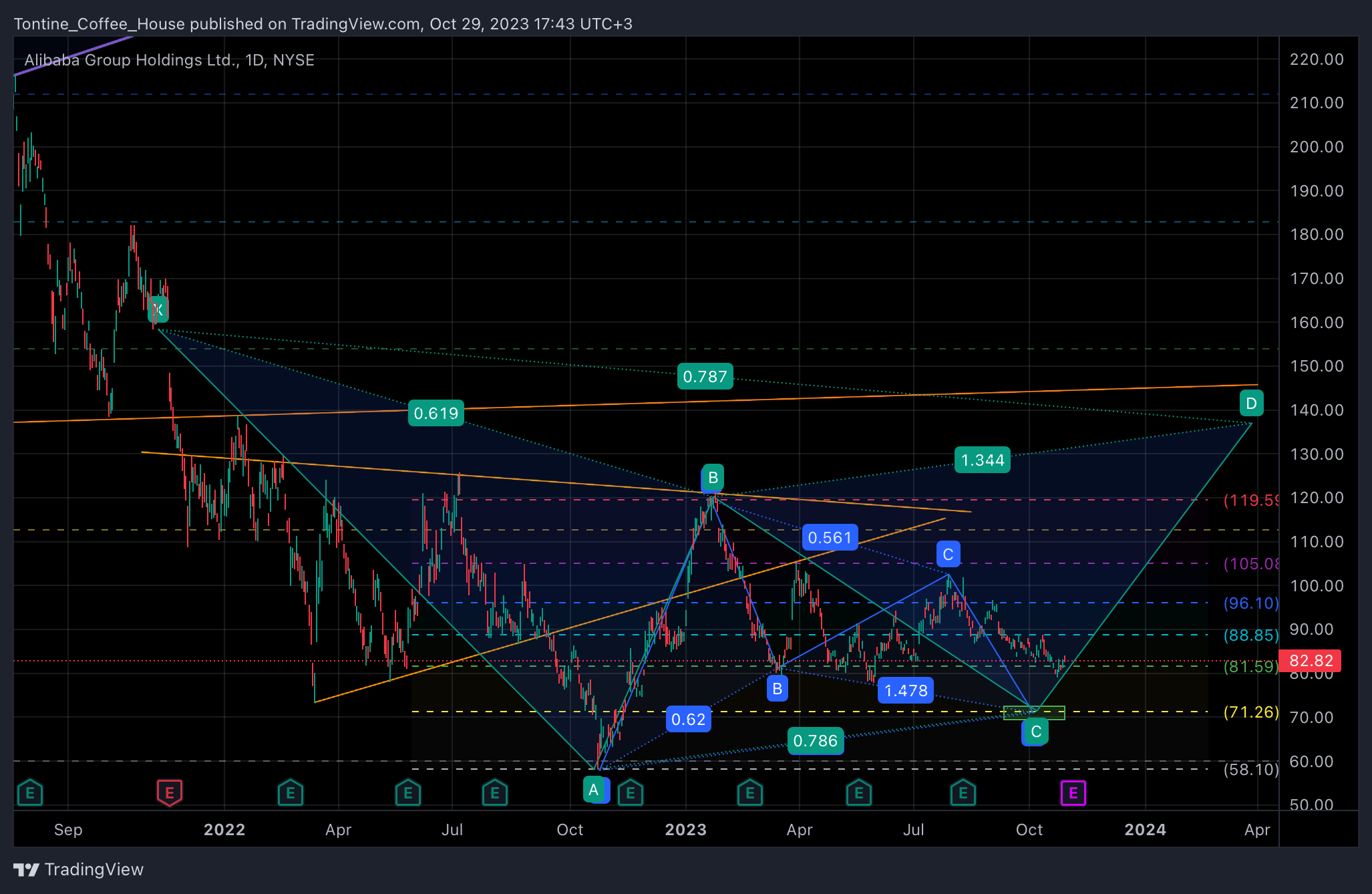Click the (119.59) level price label
The height and width of the screenshot is (894, 1372).
tap(1250, 500)
